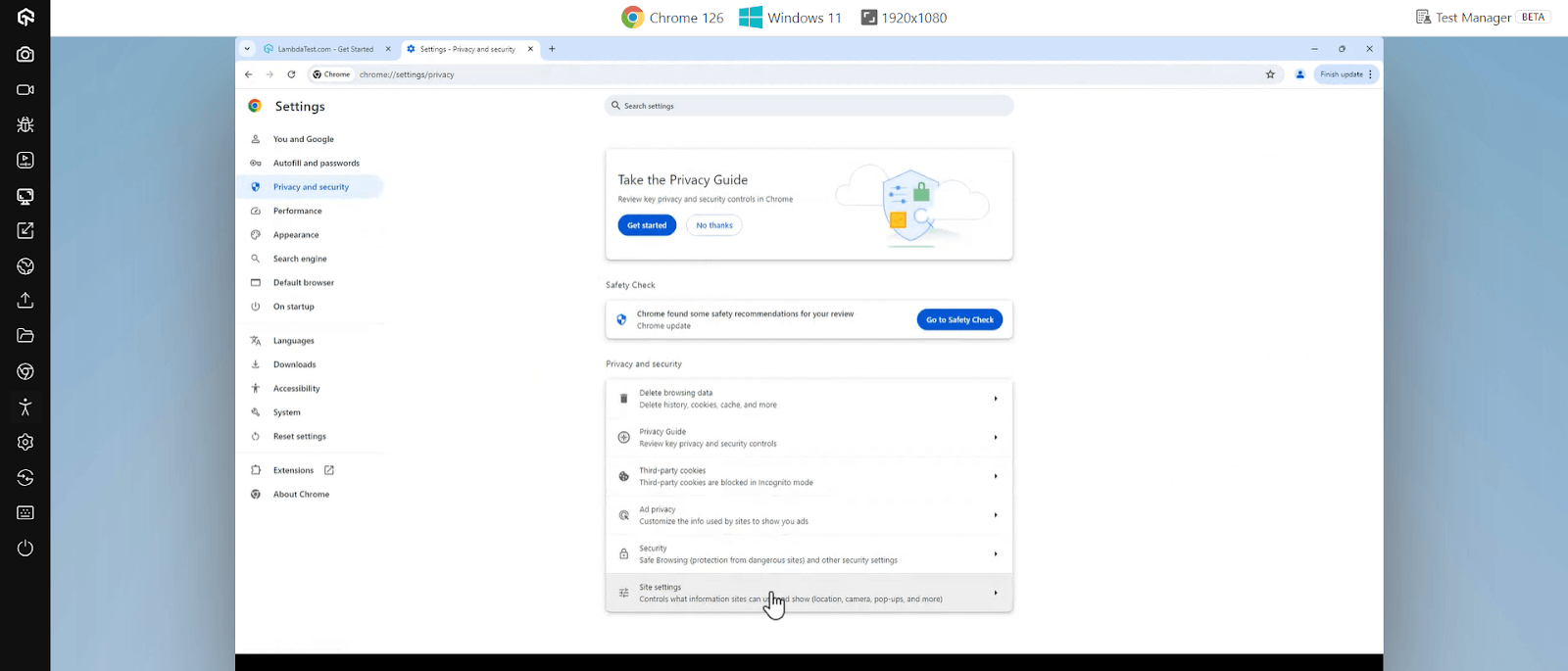Viewport: 1568px width, 671px height.
Task: Bookmark this page with the star icon
Action: pos(1270,74)
